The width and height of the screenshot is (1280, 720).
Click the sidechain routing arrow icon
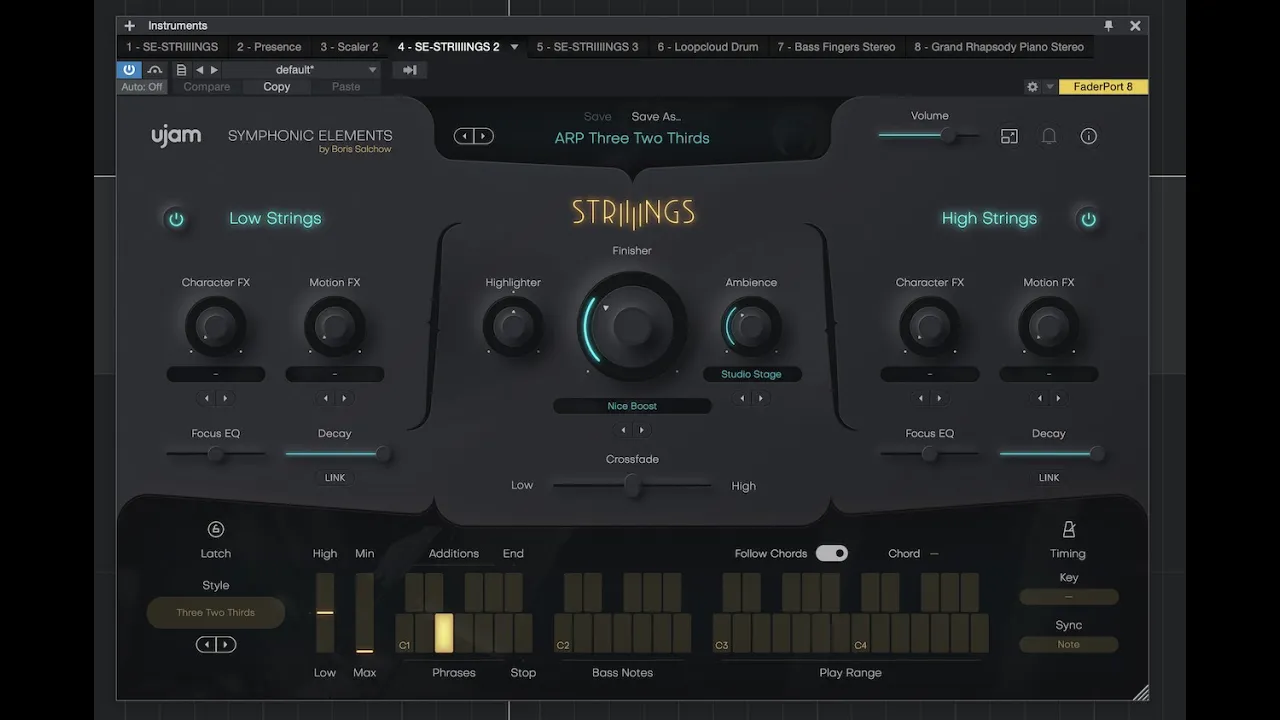point(410,70)
